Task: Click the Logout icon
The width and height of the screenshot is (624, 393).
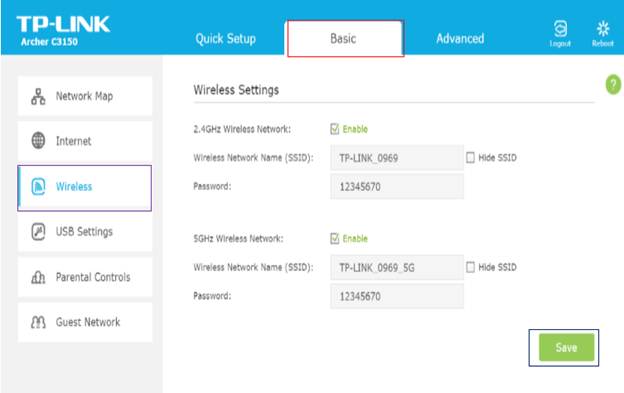Action: (x=560, y=29)
